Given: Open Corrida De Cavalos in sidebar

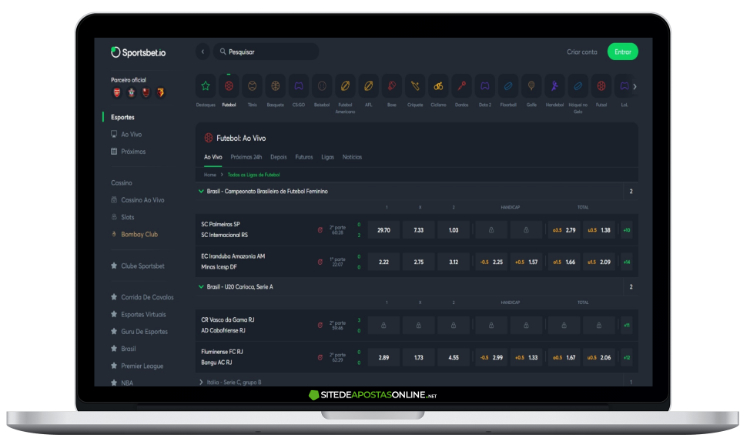Looking at the screenshot, I should click(x=142, y=297).
